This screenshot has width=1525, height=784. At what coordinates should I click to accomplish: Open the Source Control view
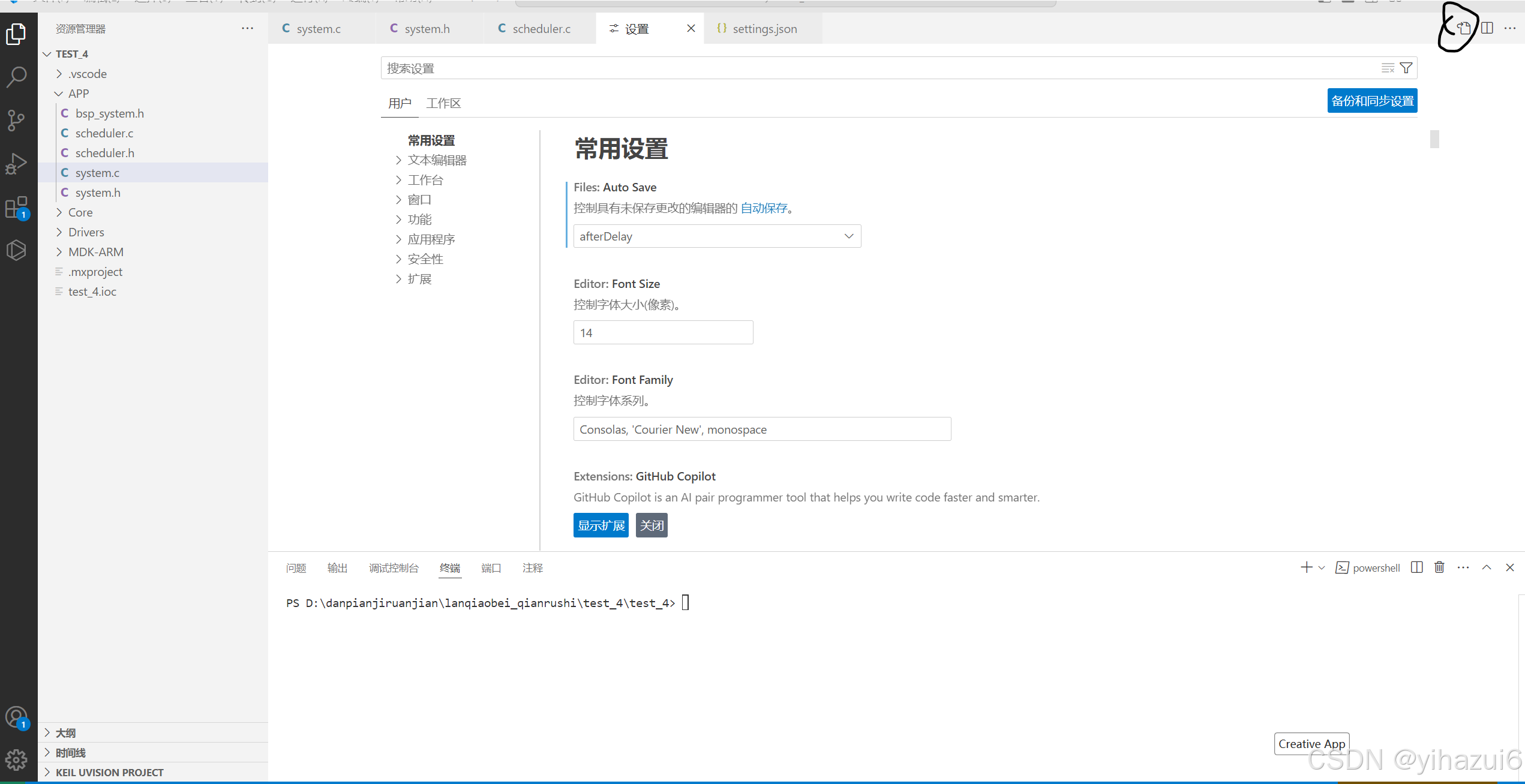[x=16, y=120]
